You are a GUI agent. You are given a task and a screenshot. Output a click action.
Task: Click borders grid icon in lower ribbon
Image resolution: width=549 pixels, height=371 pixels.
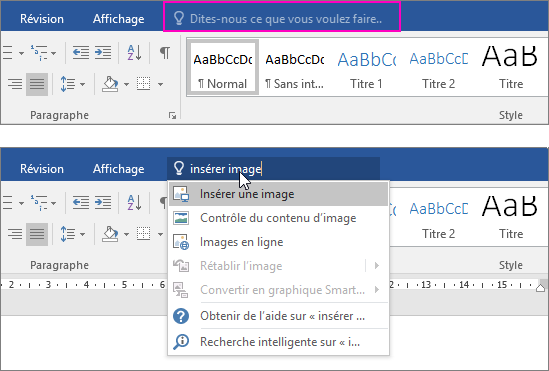point(144,234)
